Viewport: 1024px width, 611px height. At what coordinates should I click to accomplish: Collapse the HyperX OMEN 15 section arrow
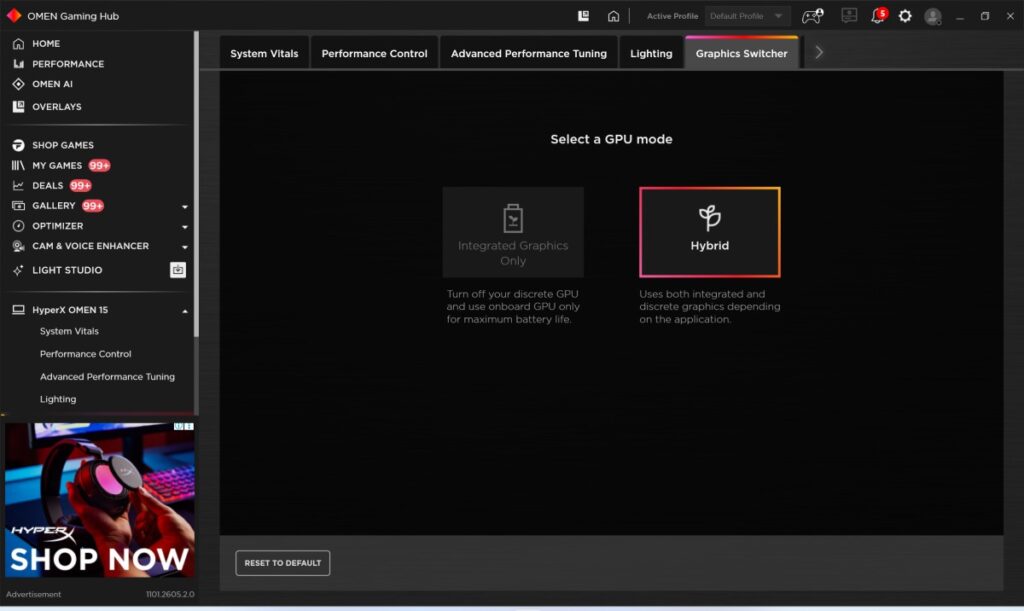click(x=185, y=311)
